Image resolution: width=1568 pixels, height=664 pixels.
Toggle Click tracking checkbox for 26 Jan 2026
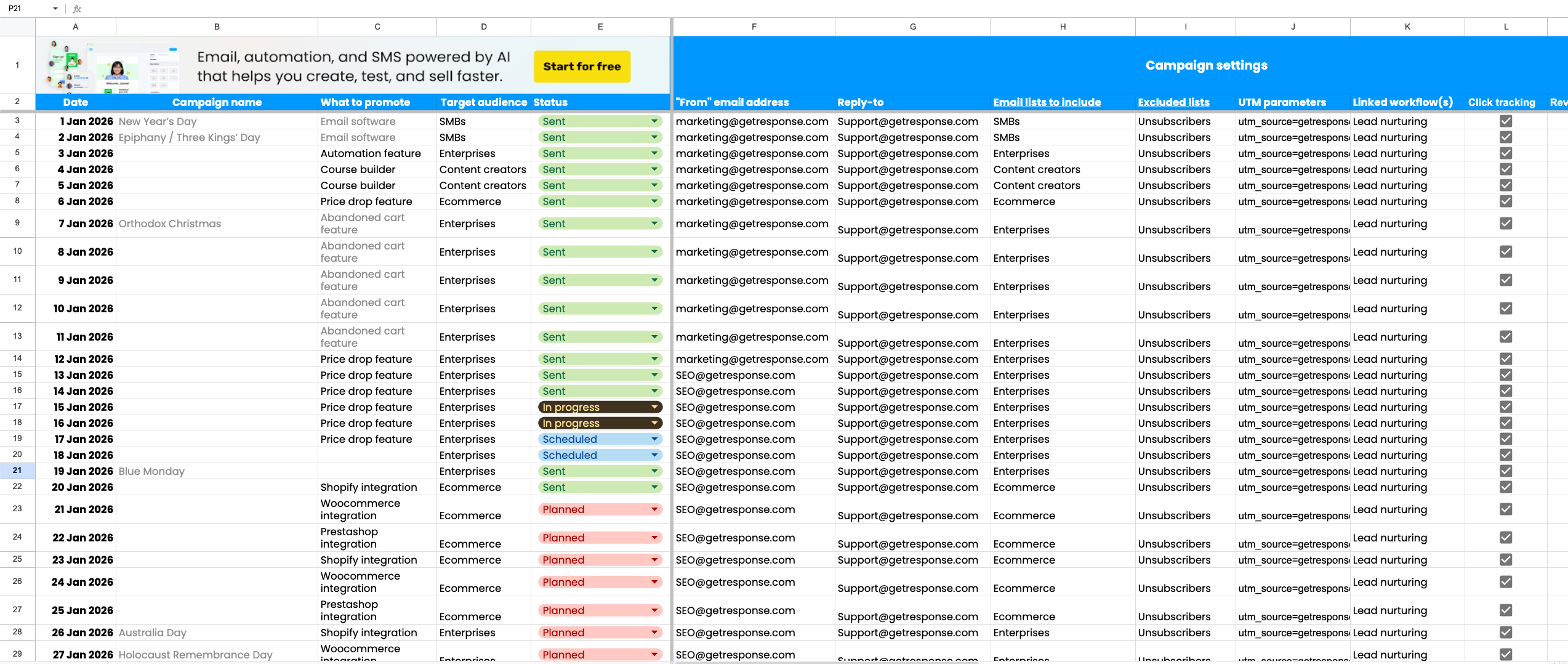coord(1506,633)
